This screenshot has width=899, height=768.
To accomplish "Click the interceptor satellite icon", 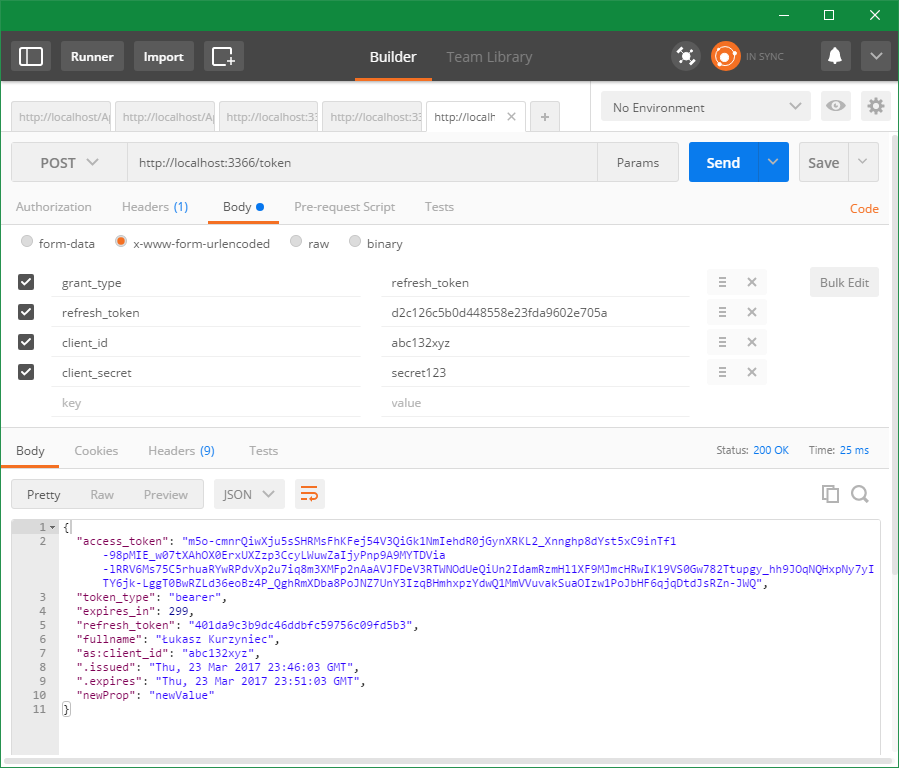I will click(686, 56).
